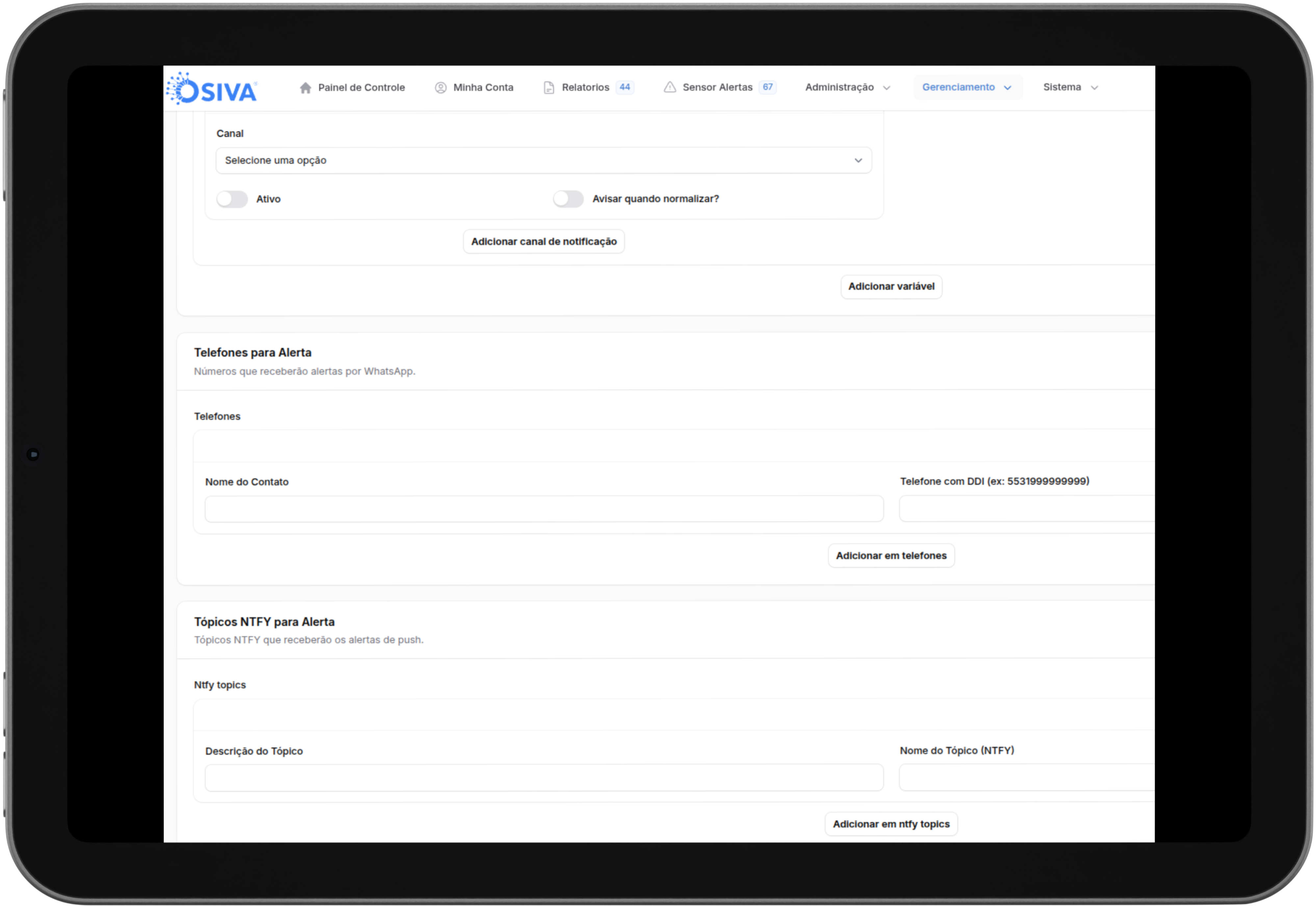This screenshot has width=1316, height=906.
Task: Focus the Nome do Contato field
Action: [544, 509]
